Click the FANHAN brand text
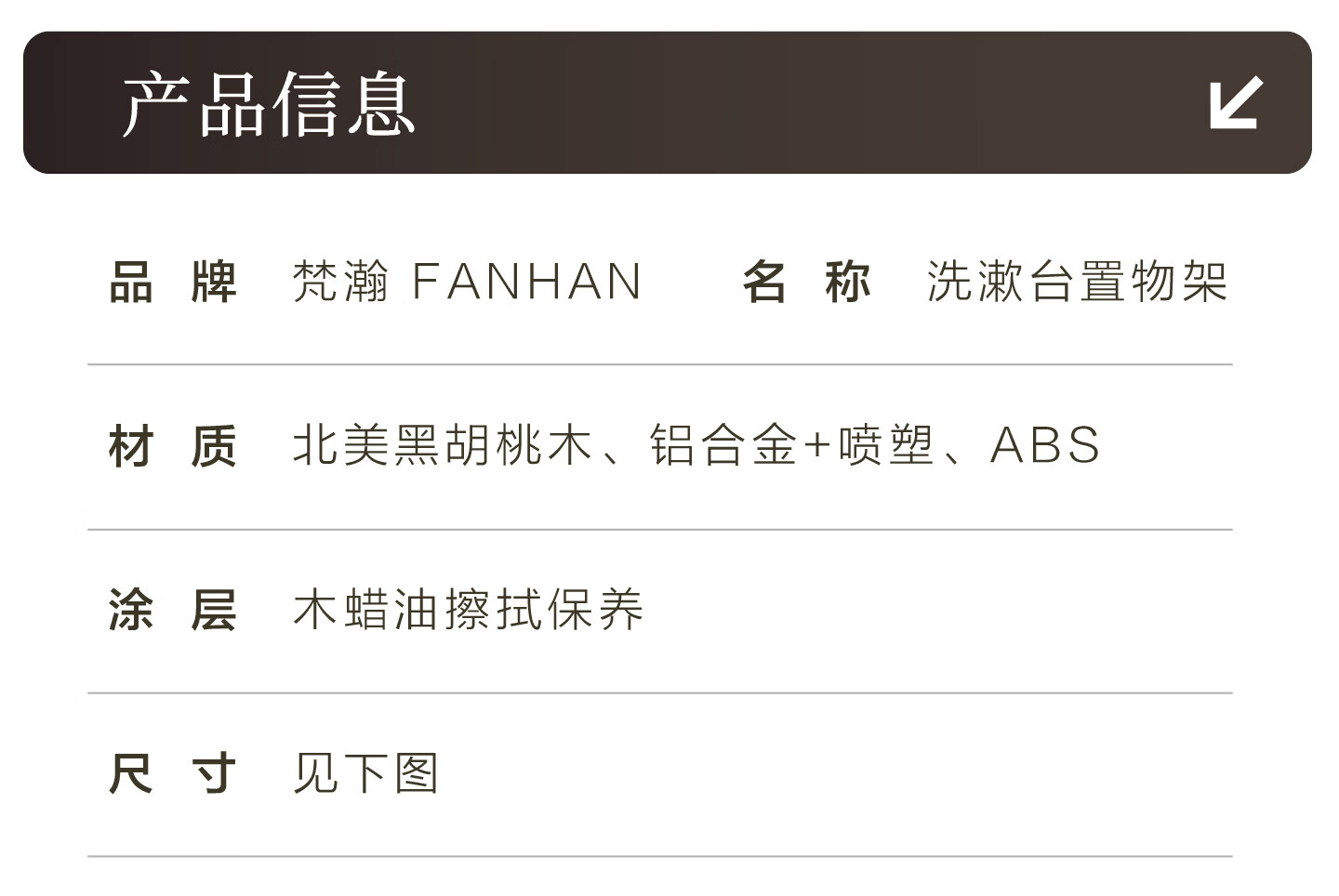 coord(526,282)
